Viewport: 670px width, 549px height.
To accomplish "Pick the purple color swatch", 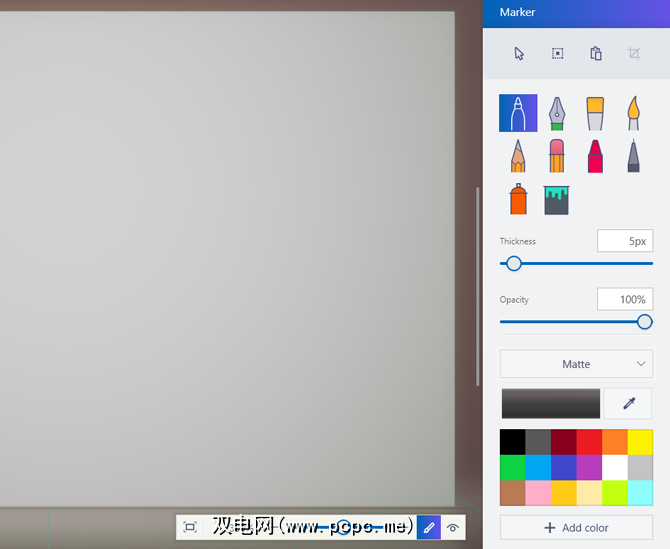I will 589,468.
